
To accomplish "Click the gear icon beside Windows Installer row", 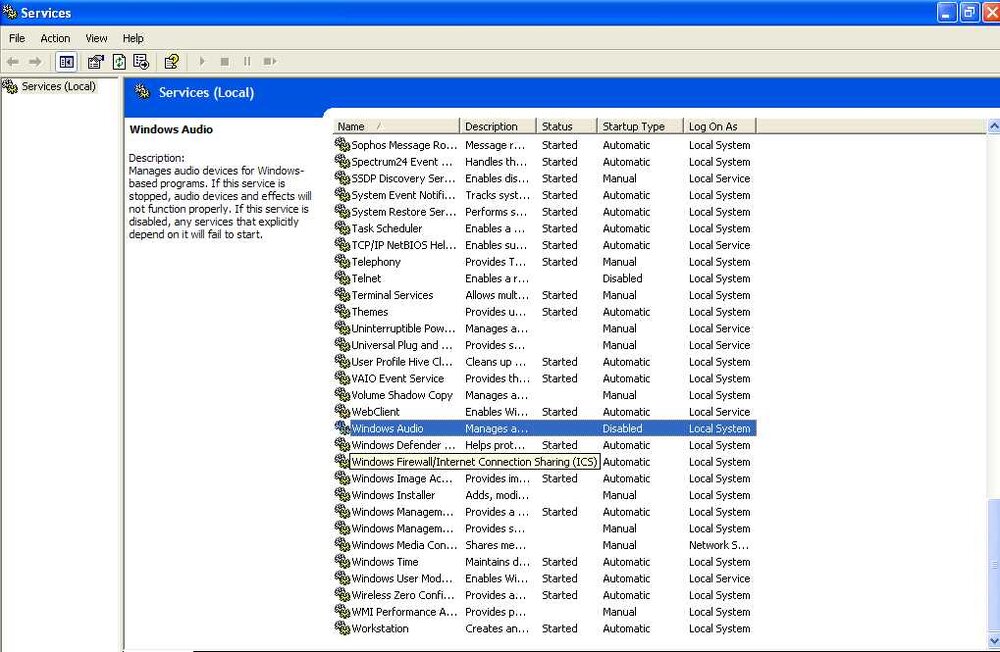I will [x=342, y=494].
